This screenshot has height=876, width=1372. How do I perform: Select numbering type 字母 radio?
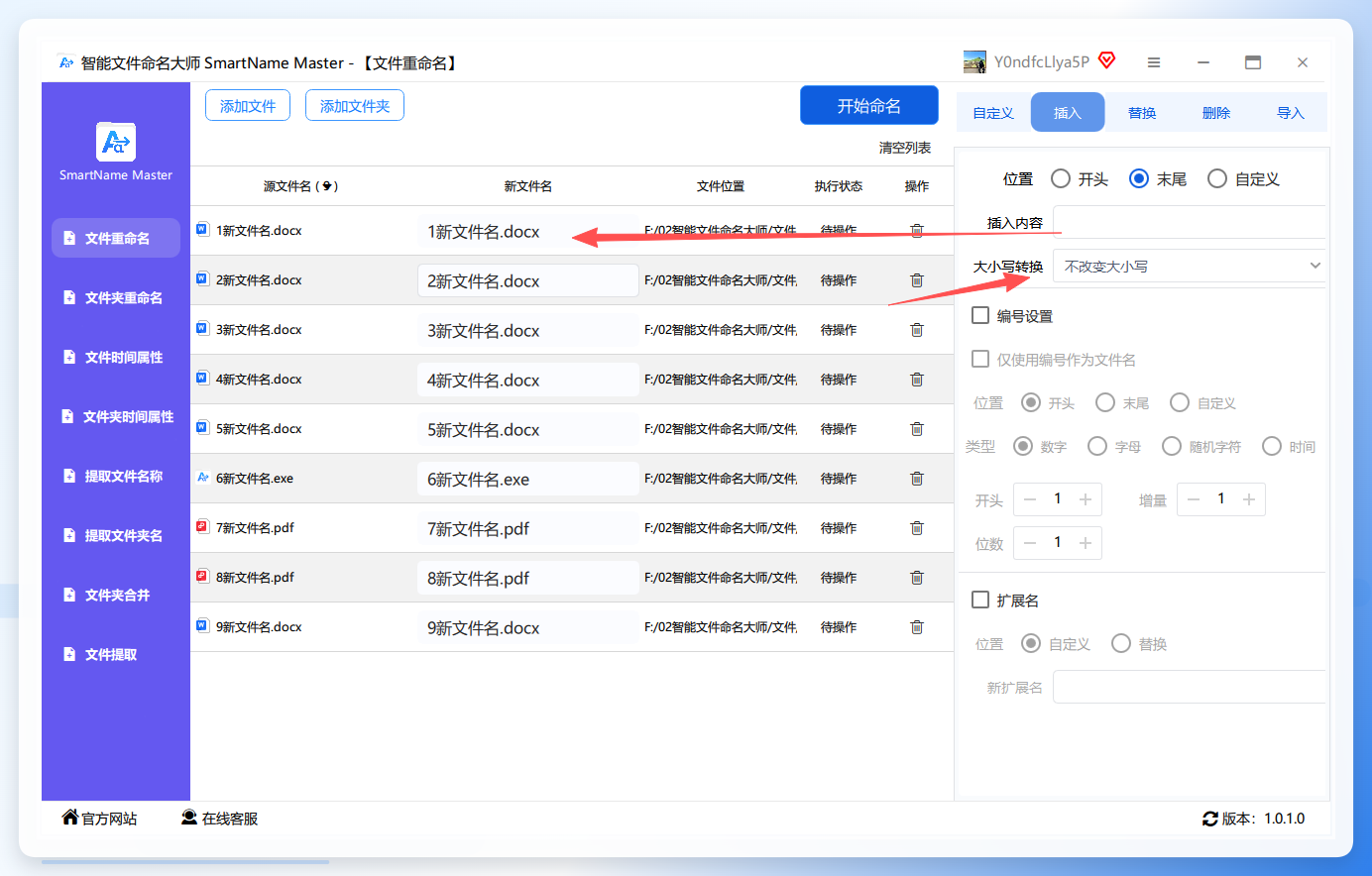pos(1097,446)
